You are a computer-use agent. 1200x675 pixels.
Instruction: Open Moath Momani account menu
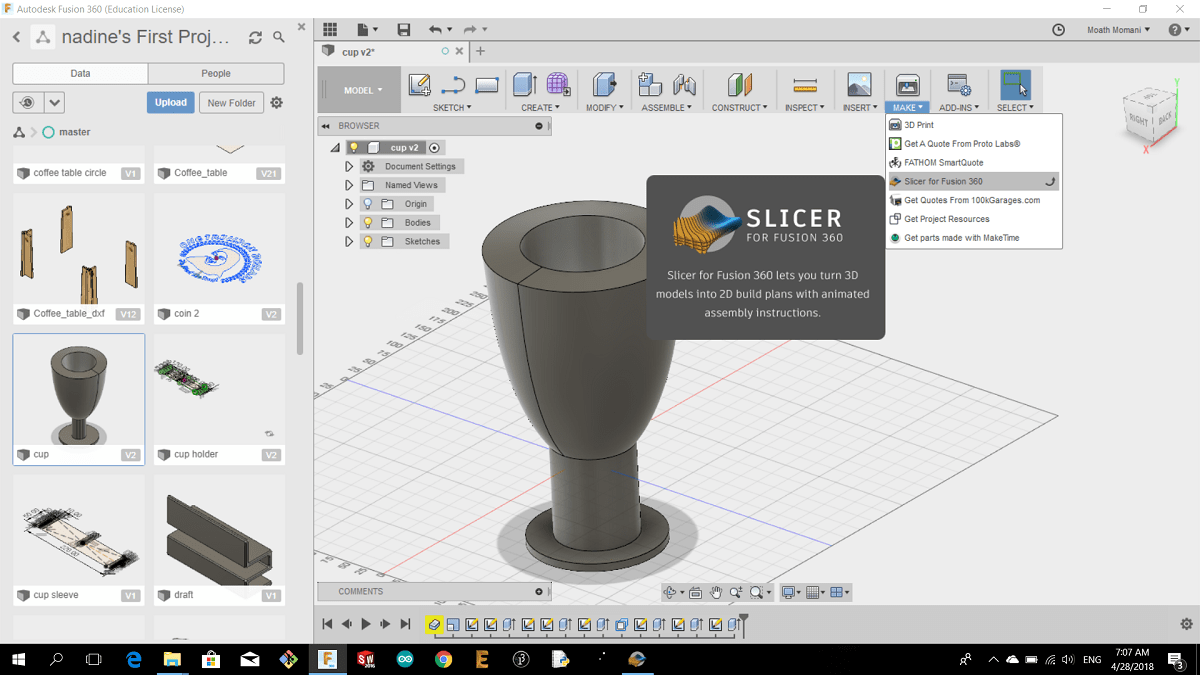[x=1118, y=30]
